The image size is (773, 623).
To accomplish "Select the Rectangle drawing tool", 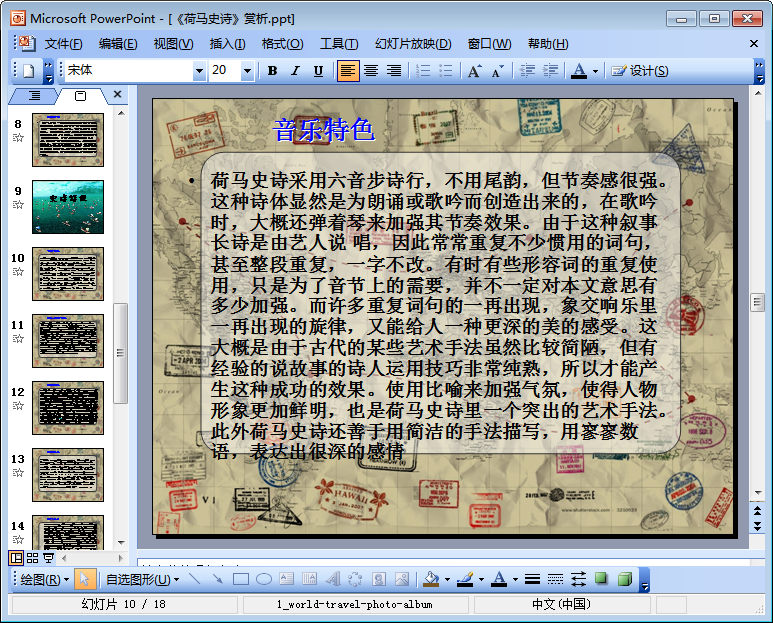I will pos(241,579).
